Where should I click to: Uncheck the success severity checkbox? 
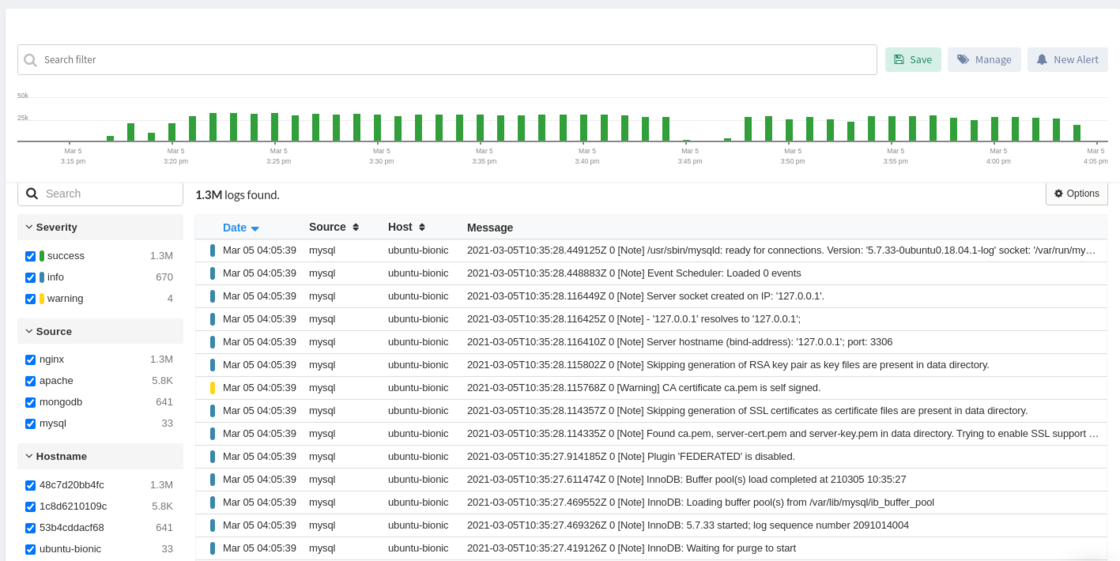click(30, 256)
